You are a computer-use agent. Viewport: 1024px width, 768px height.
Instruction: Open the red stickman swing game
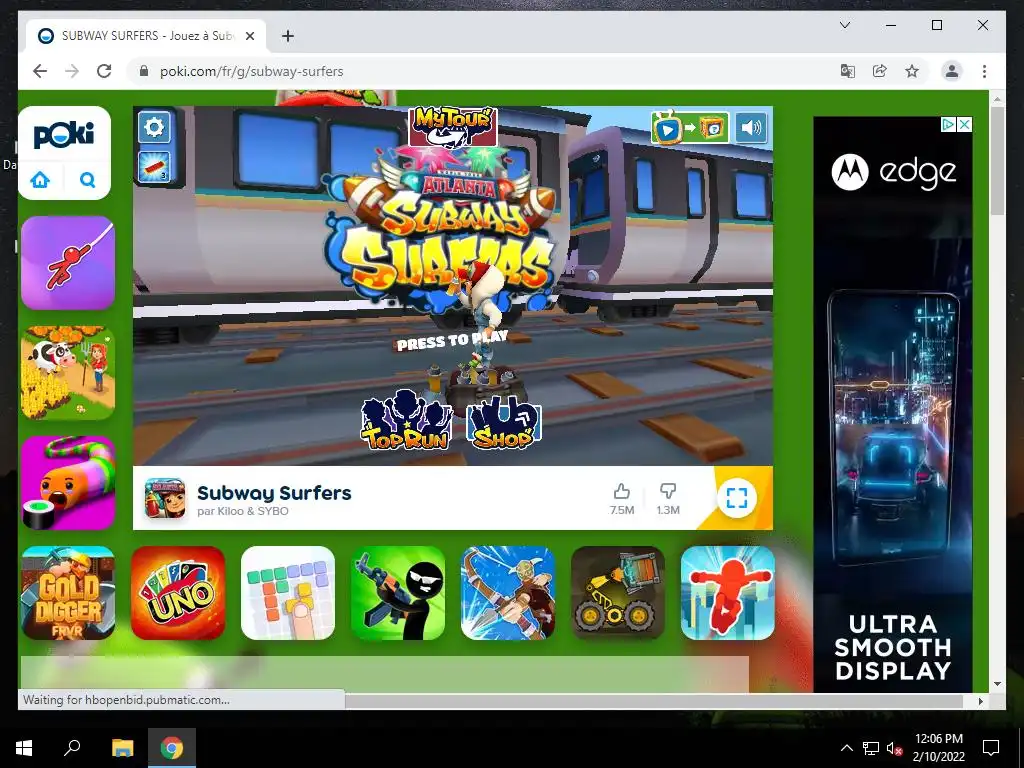click(x=68, y=263)
